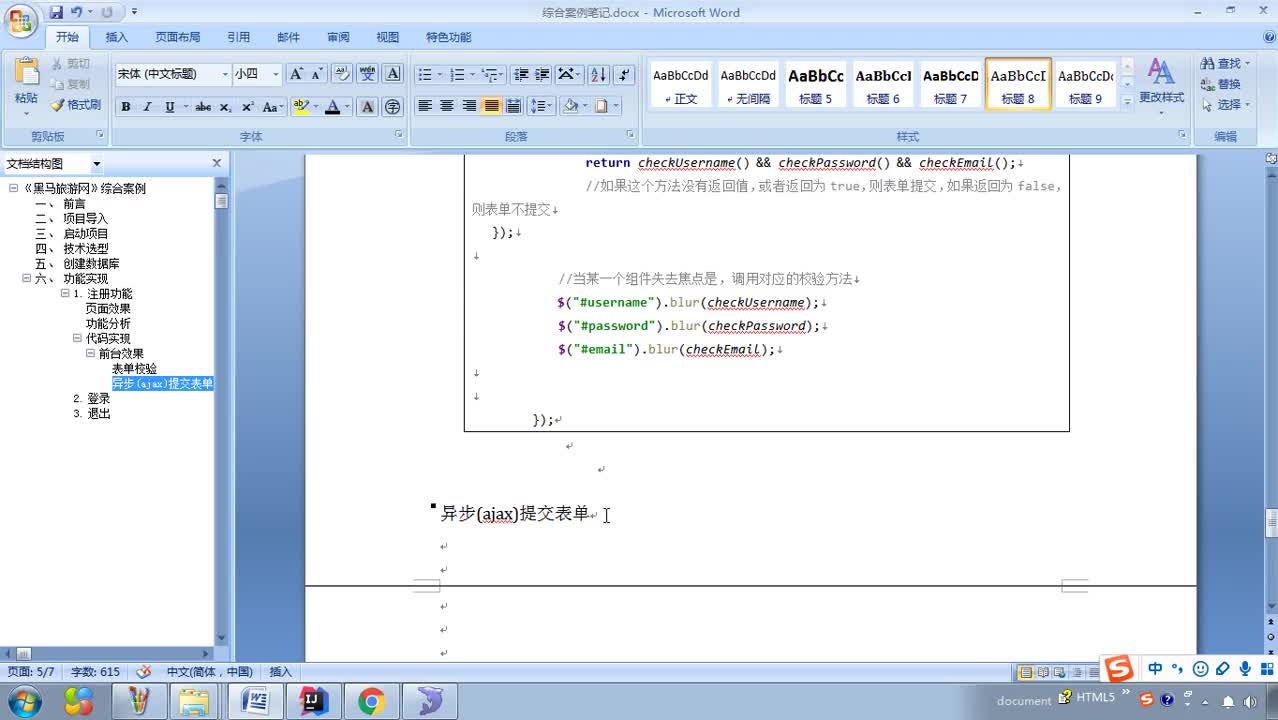Go to 表单校验 in document map

pyautogui.click(x=134, y=369)
